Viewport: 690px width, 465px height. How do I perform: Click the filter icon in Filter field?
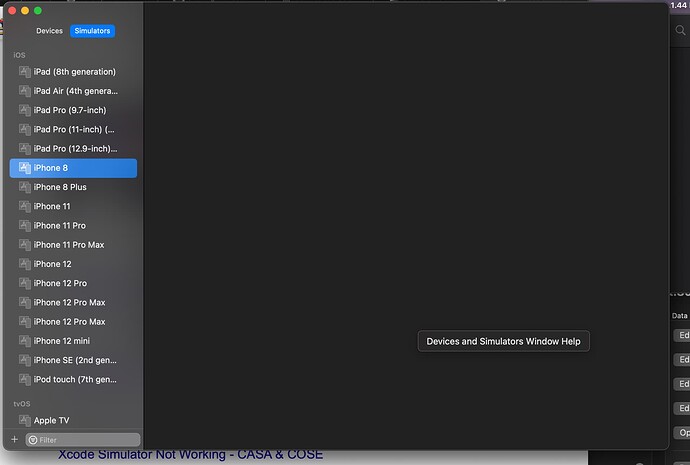coord(33,440)
